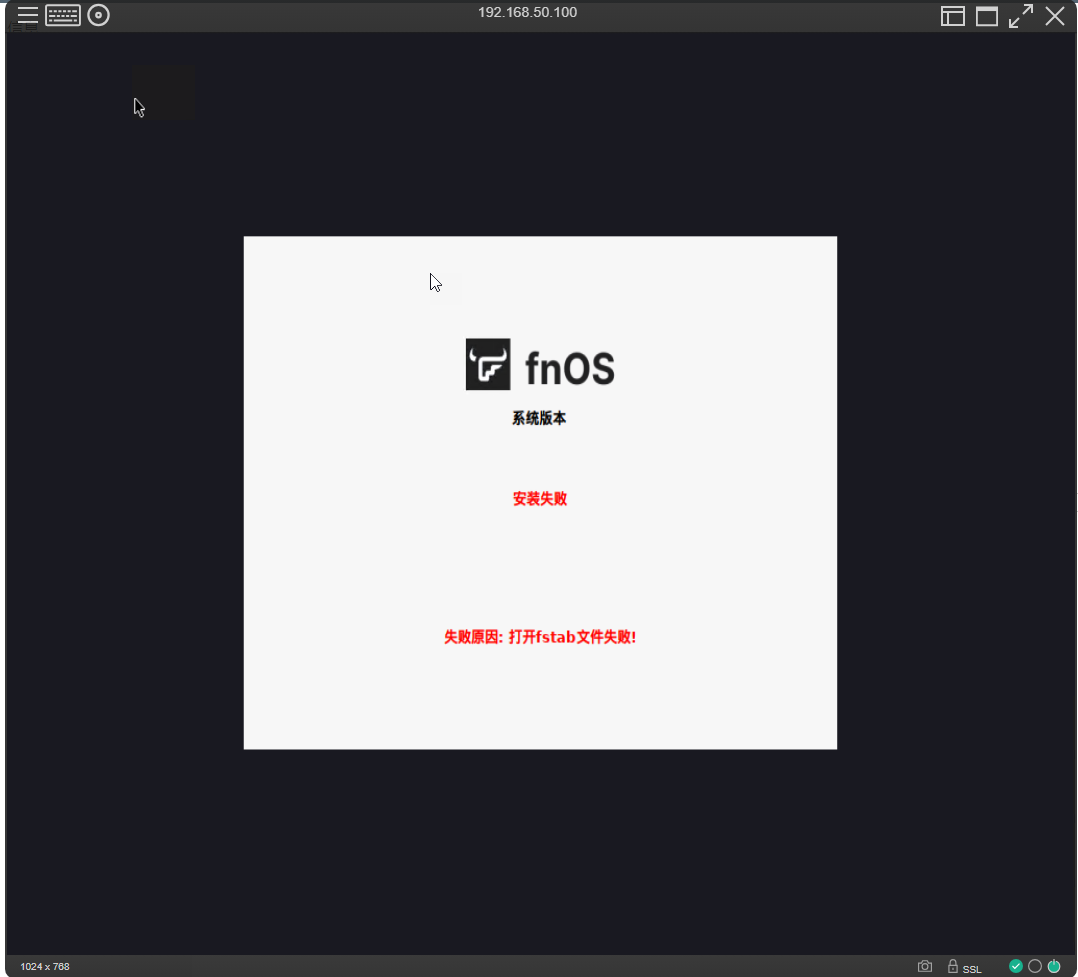Enter fullscreen with the expand arrows icon
The image size is (1078, 977).
[1021, 16]
